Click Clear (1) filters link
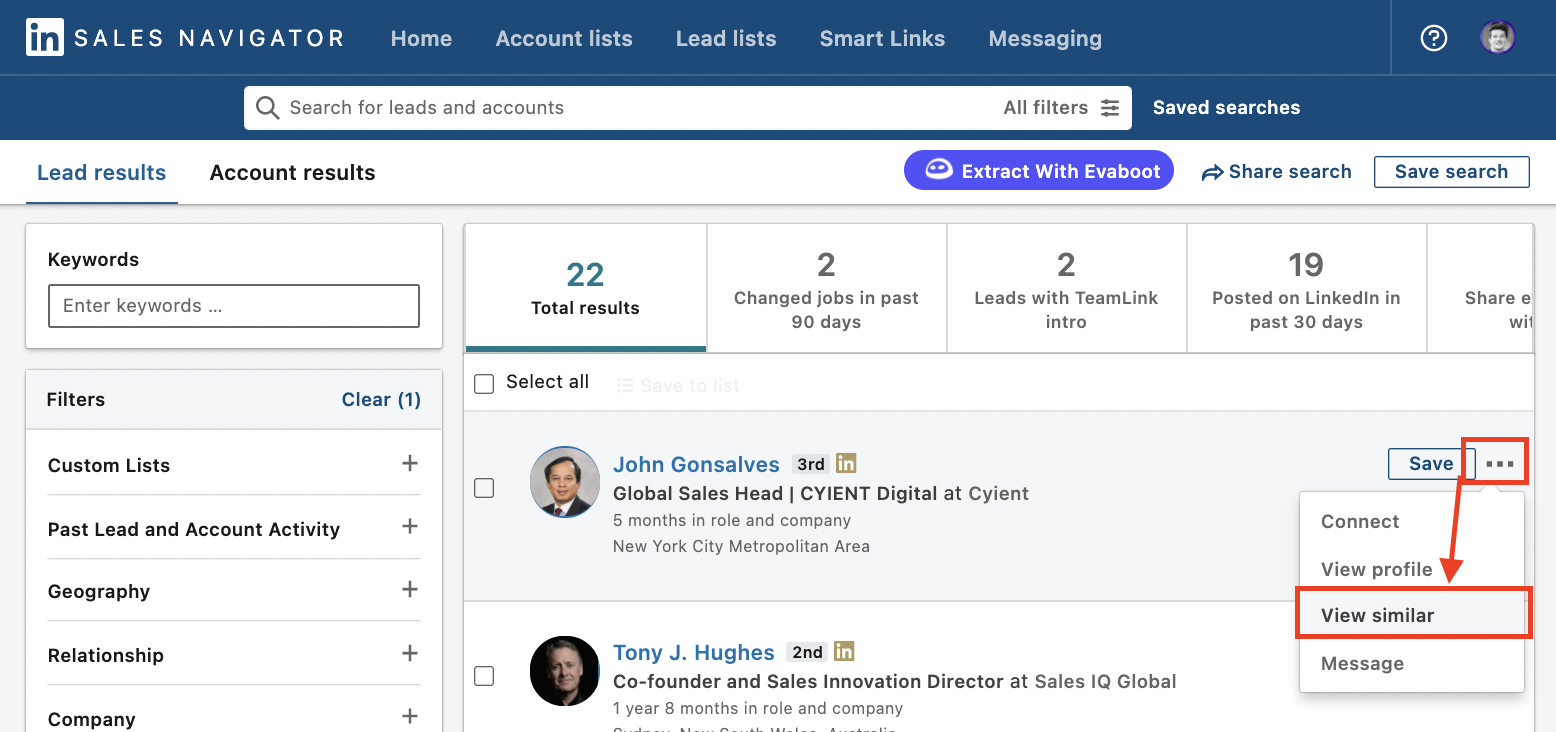This screenshot has width=1556, height=732. coord(381,400)
